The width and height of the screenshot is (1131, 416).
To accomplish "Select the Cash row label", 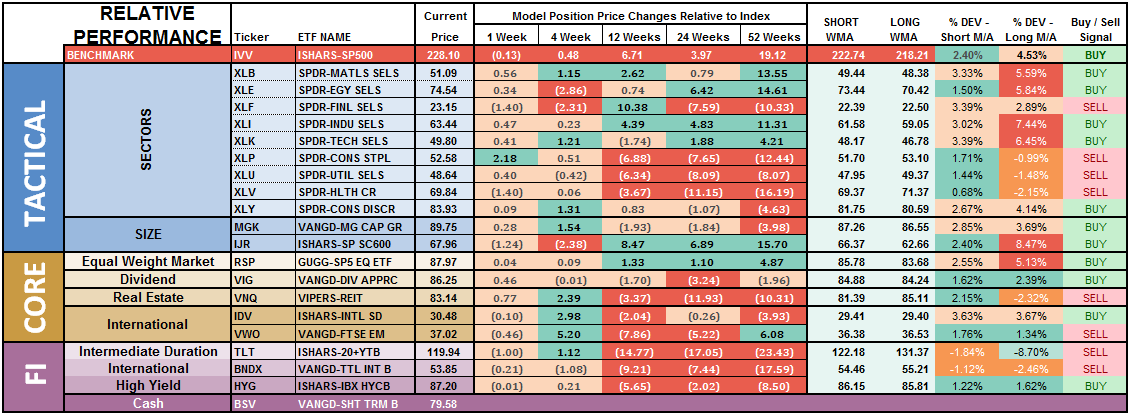I will pyautogui.click(x=148, y=403).
